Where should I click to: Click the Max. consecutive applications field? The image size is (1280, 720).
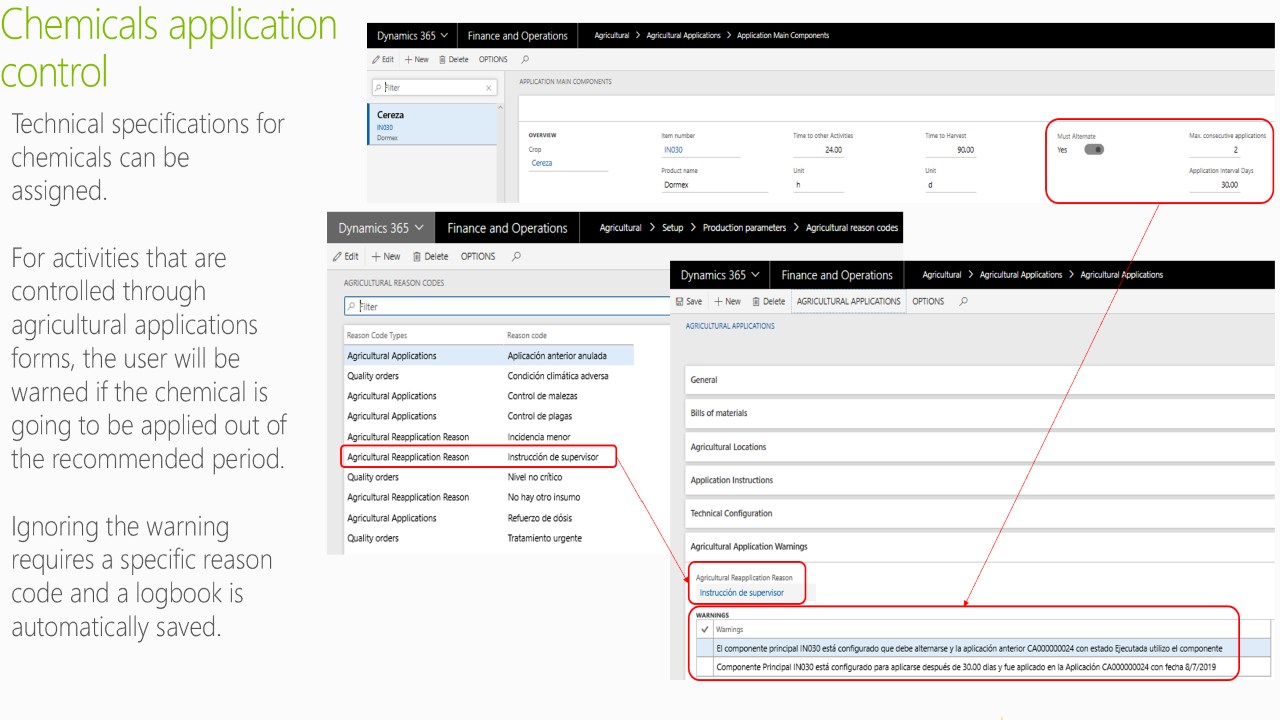coord(1214,150)
